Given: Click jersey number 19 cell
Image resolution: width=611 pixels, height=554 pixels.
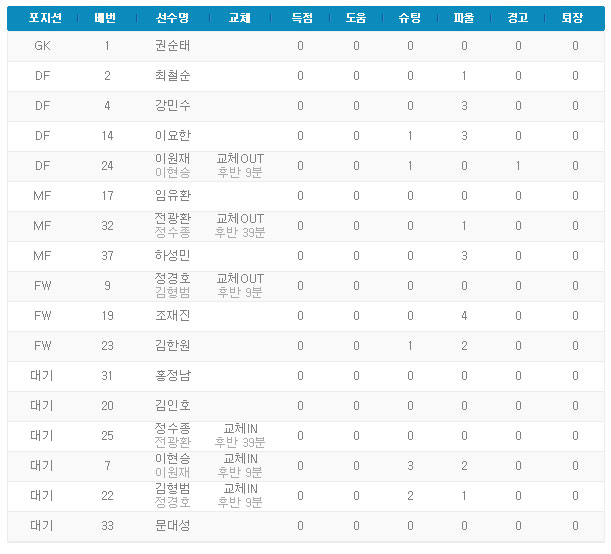Looking at the screenshot, I should click(x=107, y=316).
